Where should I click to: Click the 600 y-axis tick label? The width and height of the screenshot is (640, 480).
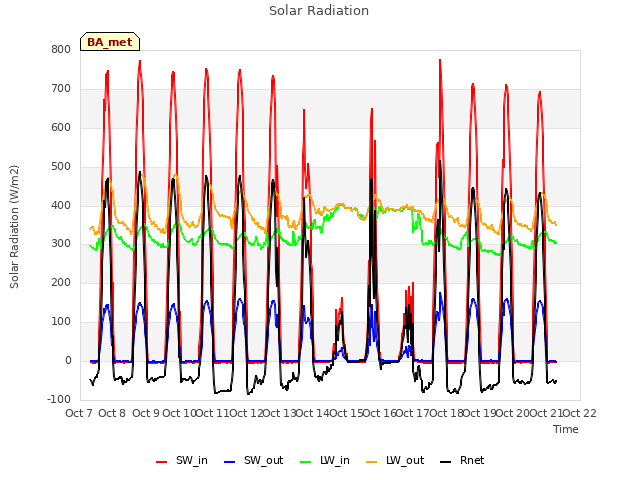click(x=61, y=128)
